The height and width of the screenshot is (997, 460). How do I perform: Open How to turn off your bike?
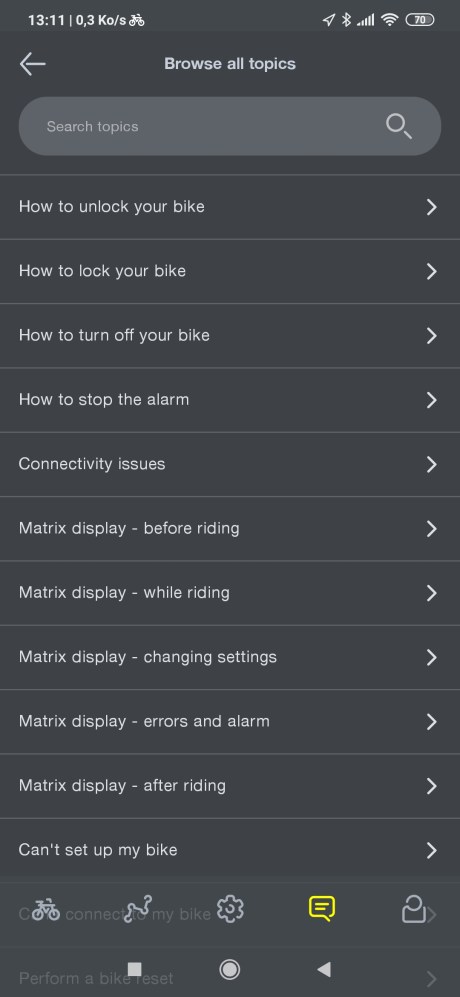click(x=230, y=336)
